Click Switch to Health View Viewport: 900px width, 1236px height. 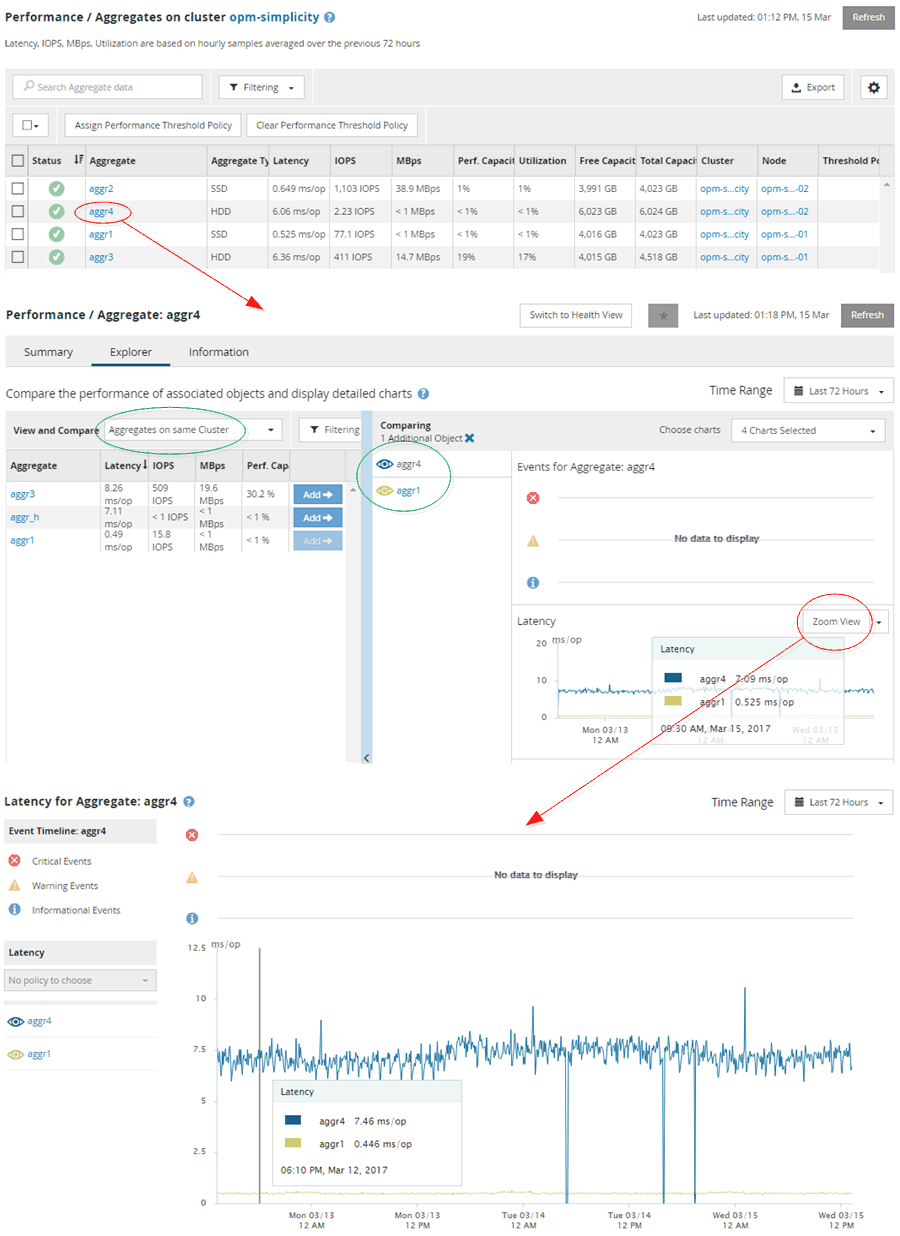(576, 315)
